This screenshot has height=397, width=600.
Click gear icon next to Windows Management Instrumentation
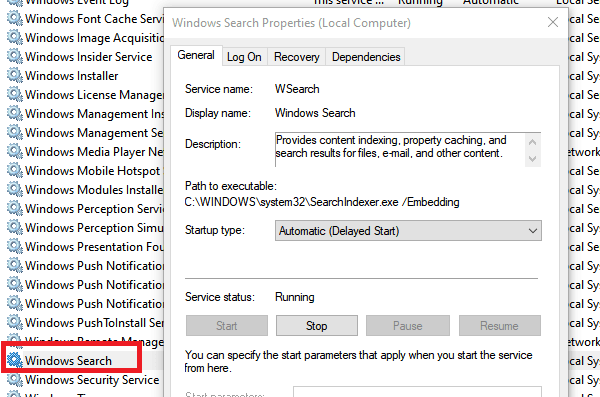pos(15,113)
